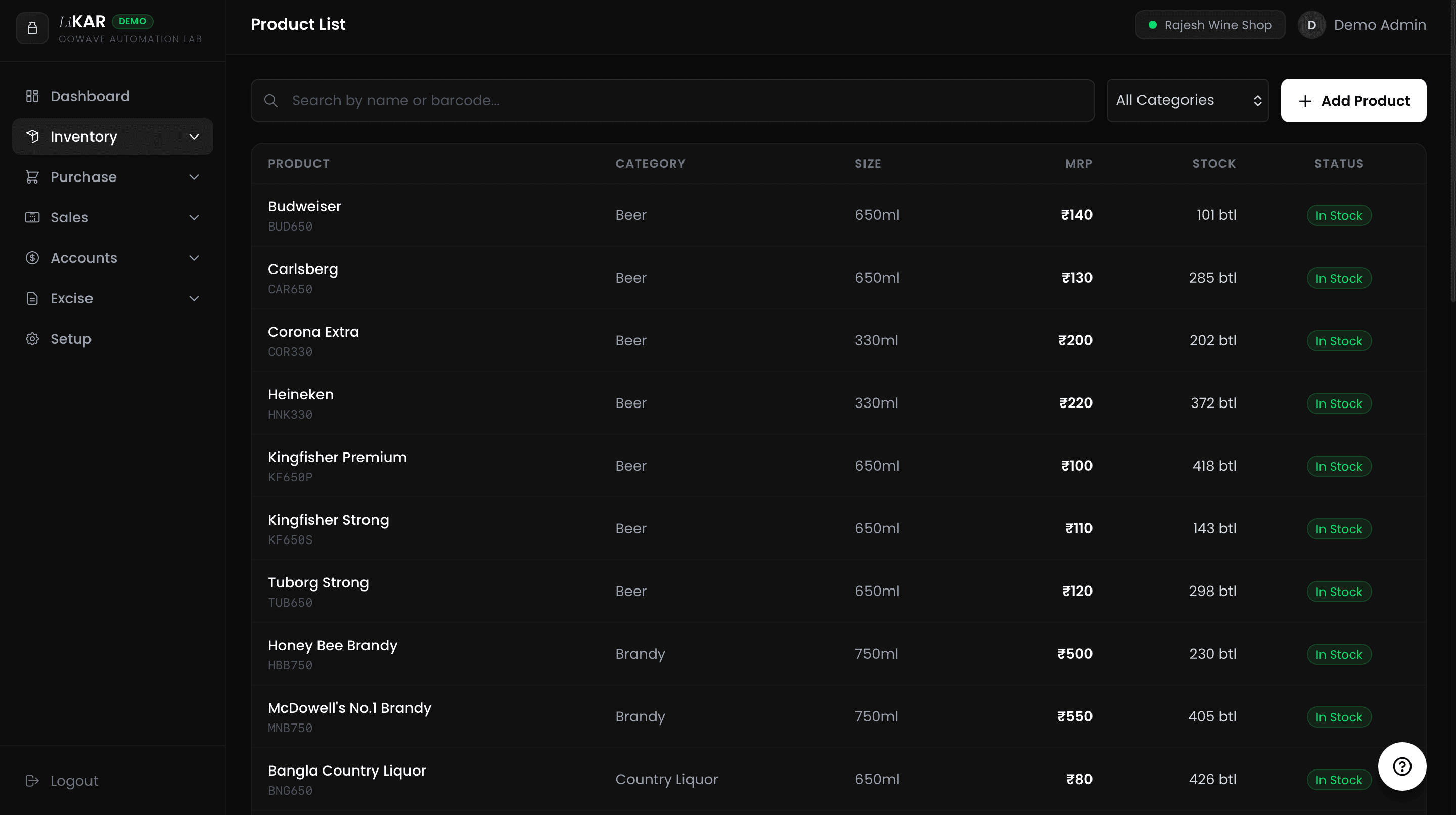Expand the Purchase menu chevron

(194, 177)
